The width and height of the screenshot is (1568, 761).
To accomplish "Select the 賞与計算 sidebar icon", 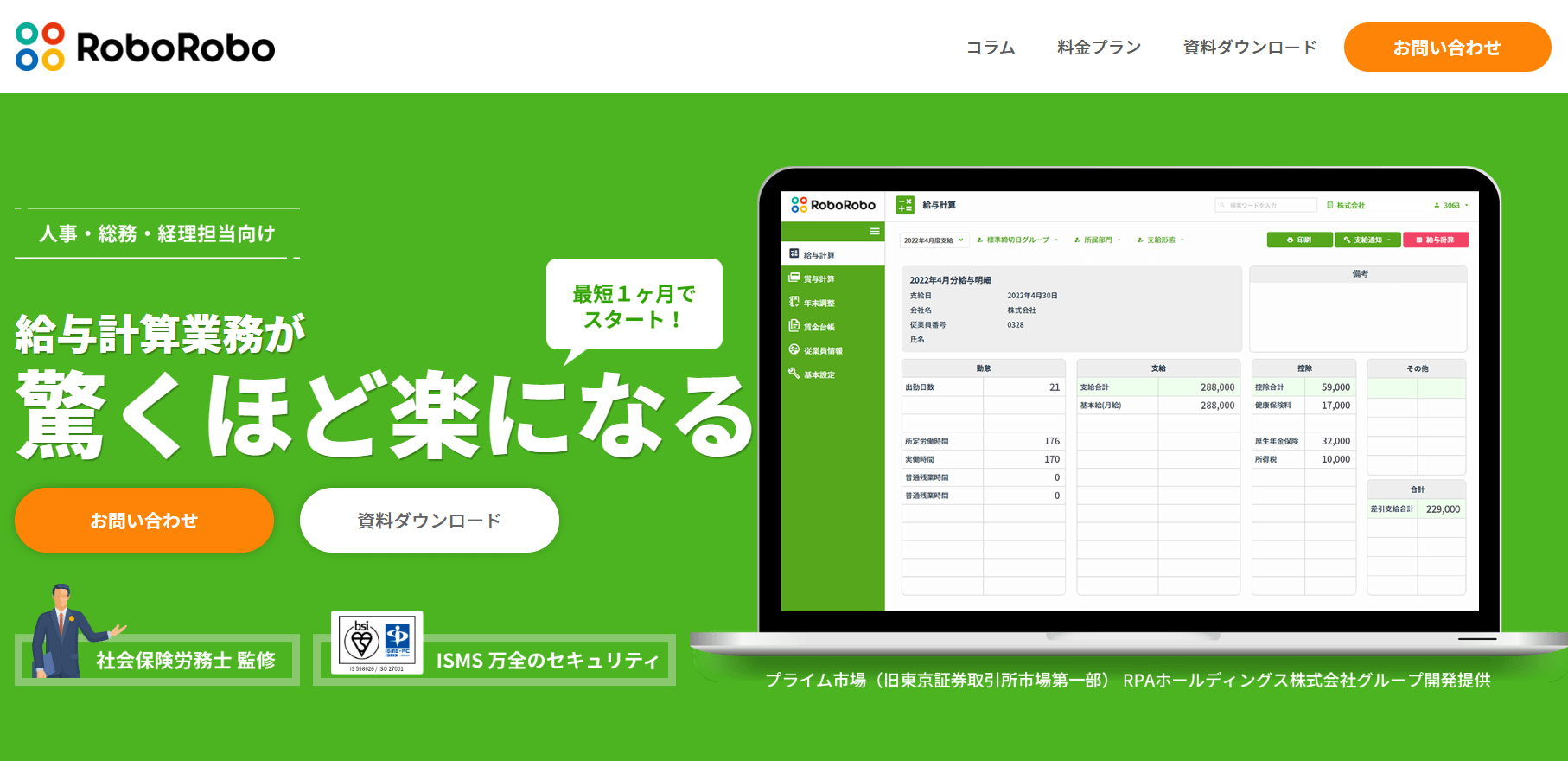I will (794, 278).
